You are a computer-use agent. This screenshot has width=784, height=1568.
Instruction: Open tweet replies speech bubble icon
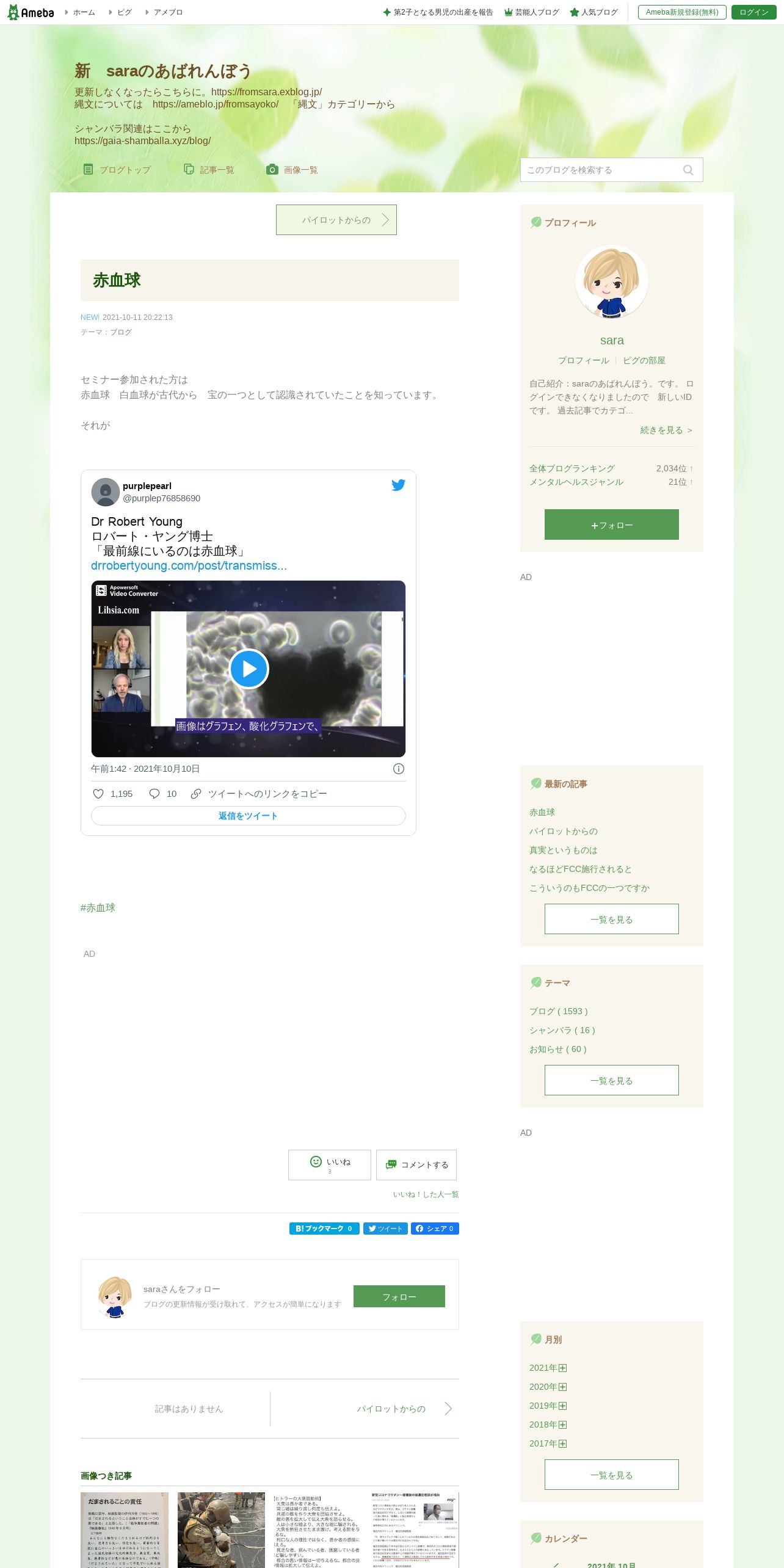click(x=154, y=794)
